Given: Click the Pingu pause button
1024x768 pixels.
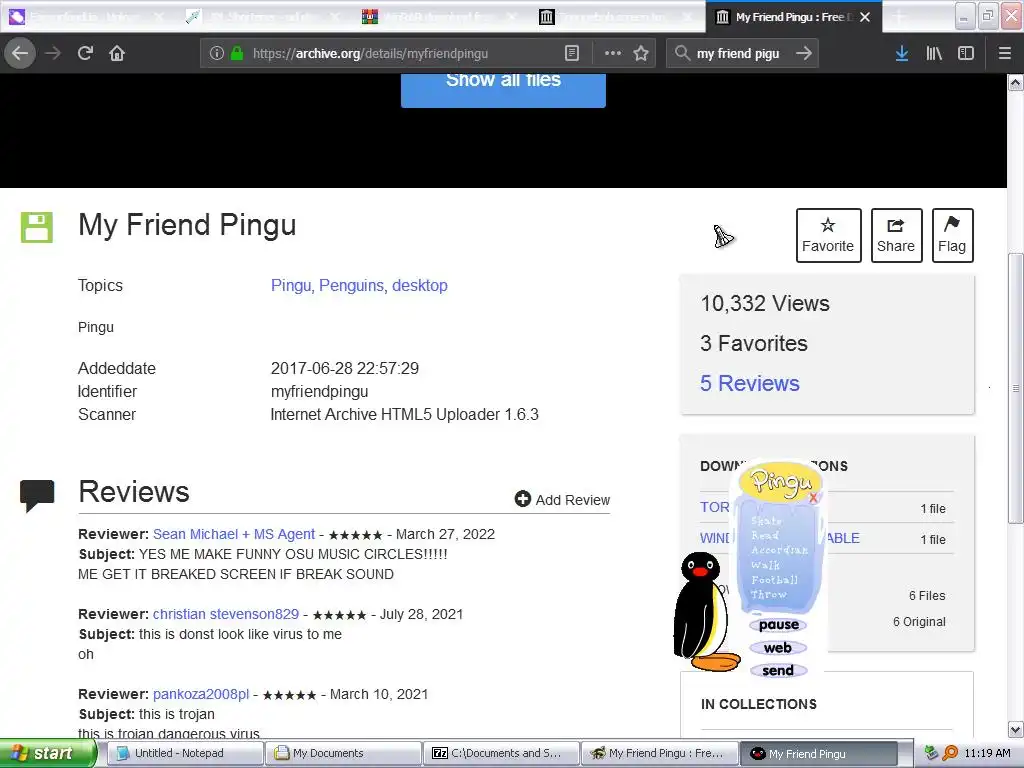Looking at the screenshot, I should (x=778, y=625).
